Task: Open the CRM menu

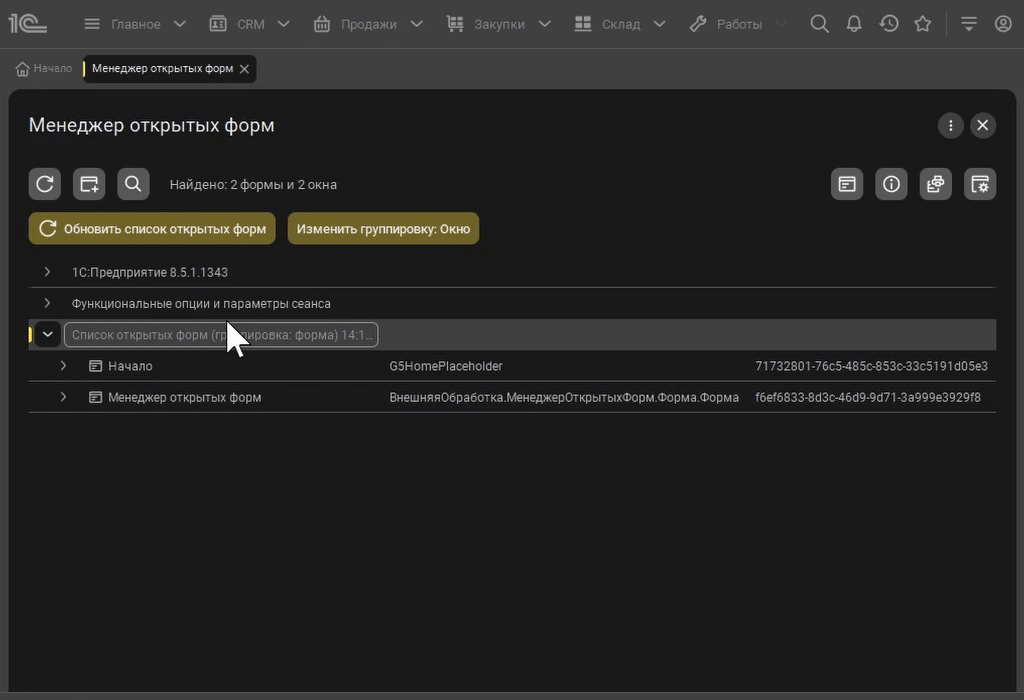Action: point(251,24)
